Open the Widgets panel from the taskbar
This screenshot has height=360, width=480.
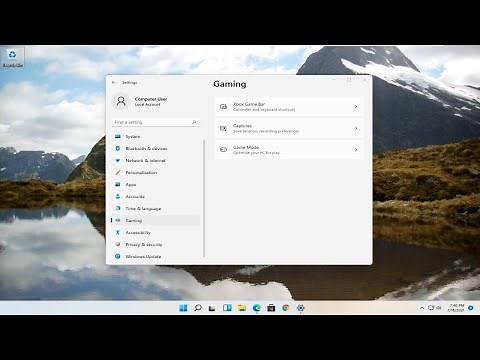[227, 308]
